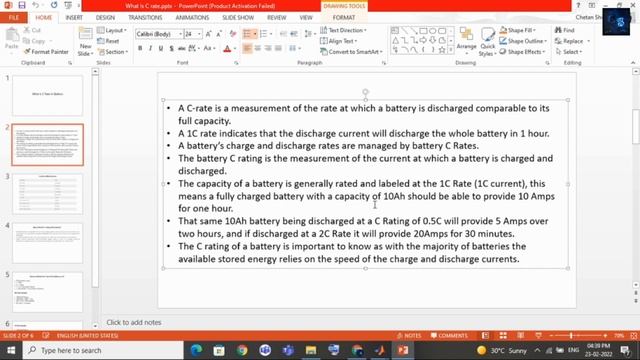Click the zoom slider in status bar

click(x=578, y=336)
